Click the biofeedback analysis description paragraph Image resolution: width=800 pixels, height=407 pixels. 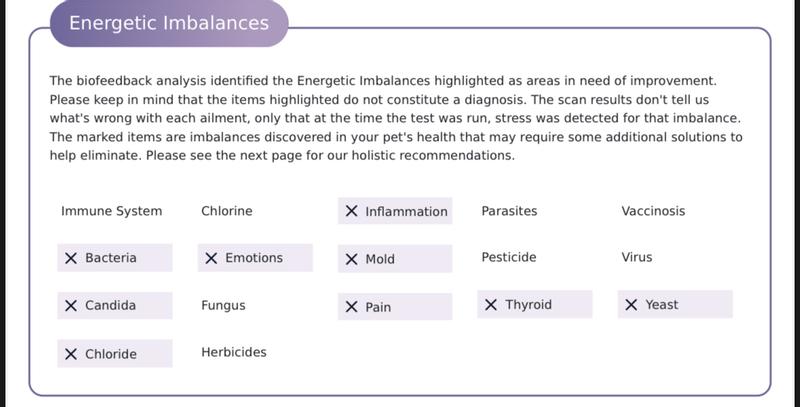pos(395,118)
